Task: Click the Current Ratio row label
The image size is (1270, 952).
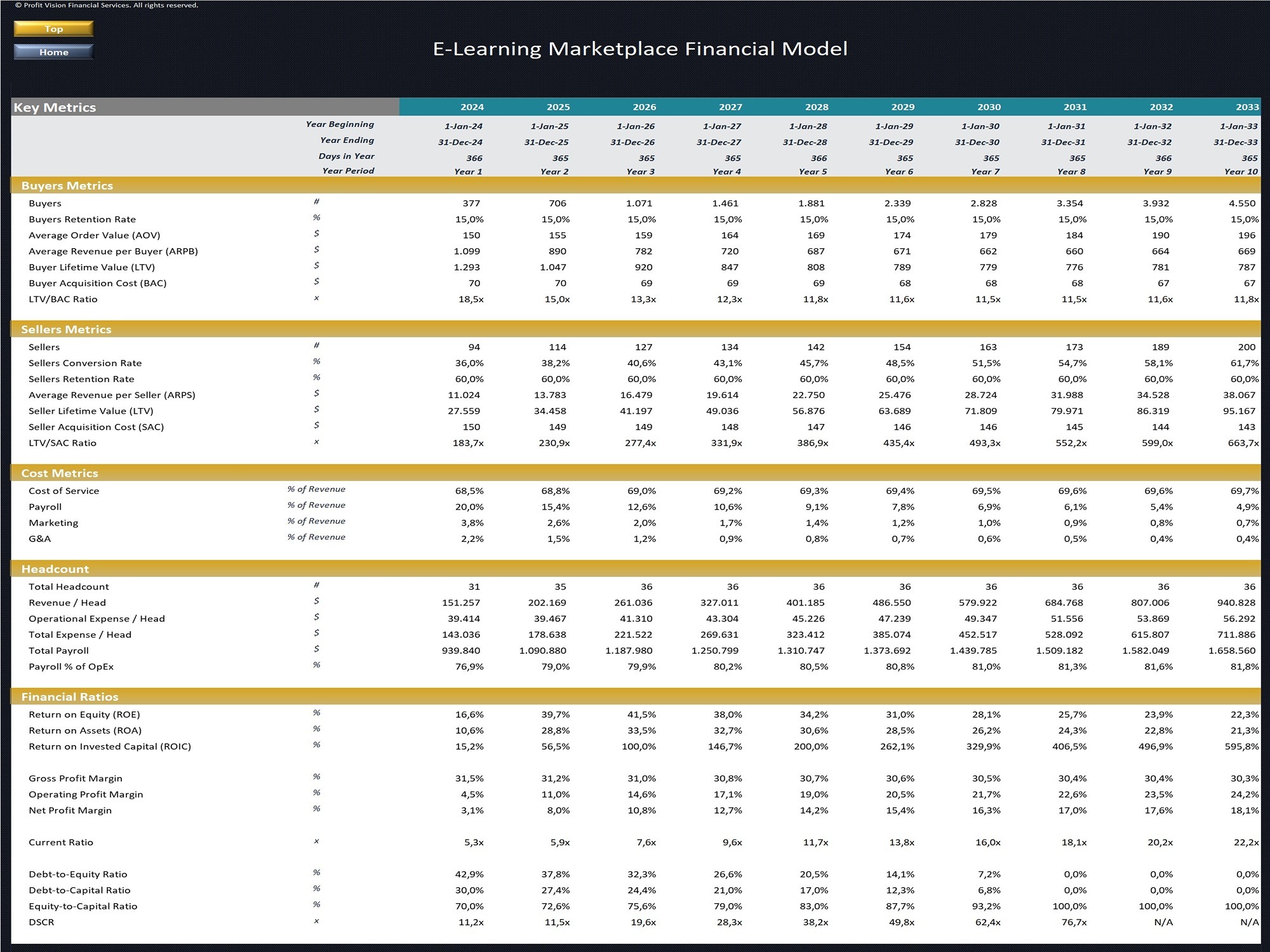Action: [x=60, y=842]
